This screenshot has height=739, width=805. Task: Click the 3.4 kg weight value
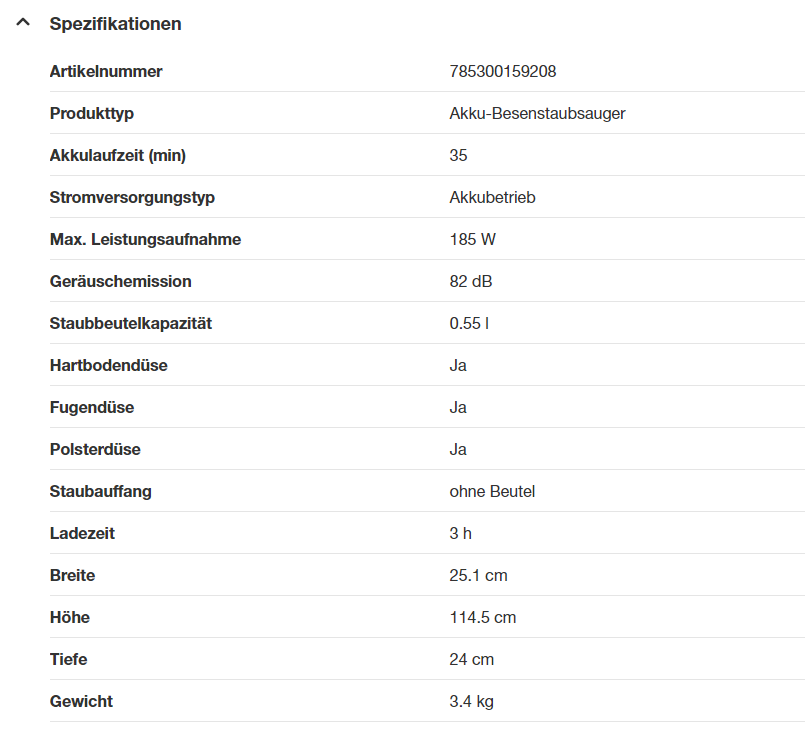point(472,702)
